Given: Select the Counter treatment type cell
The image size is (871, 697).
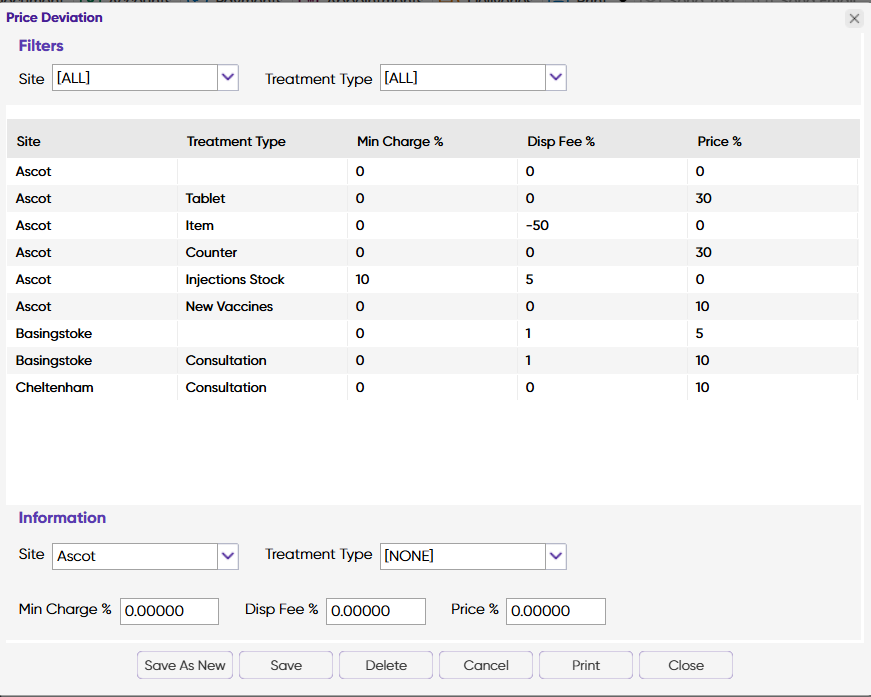Looking at the screenshot, I should 263,252.
